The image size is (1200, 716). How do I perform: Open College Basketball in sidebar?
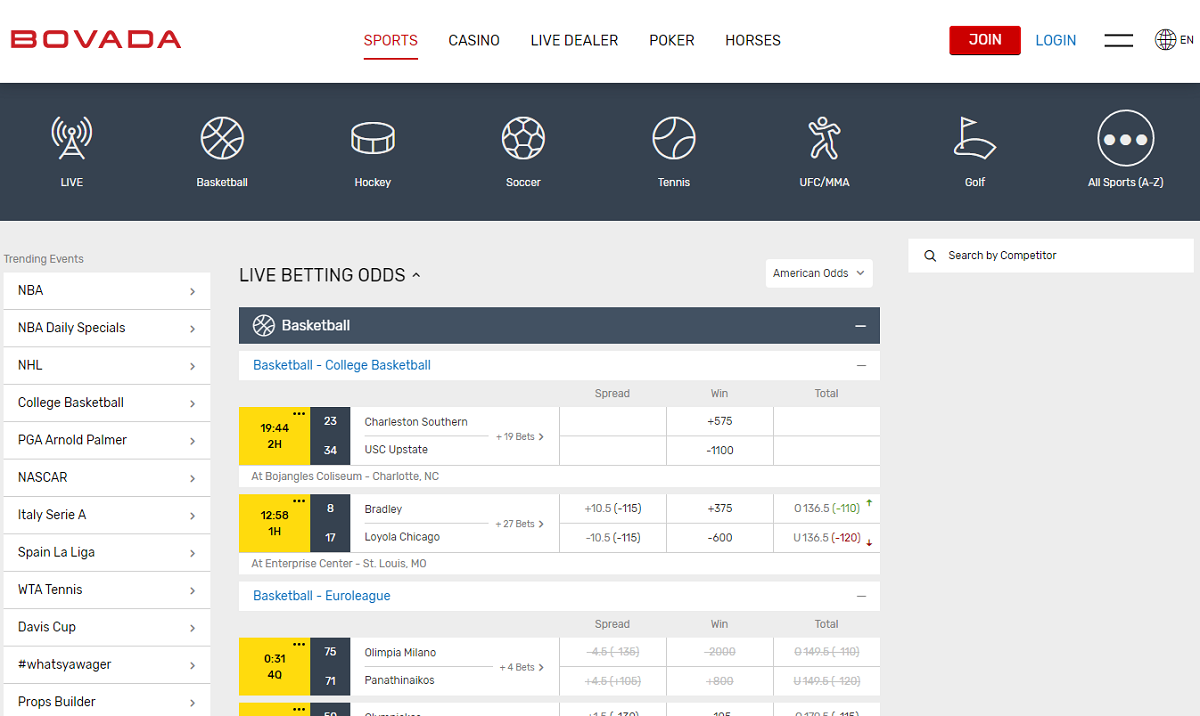[105, 403]
